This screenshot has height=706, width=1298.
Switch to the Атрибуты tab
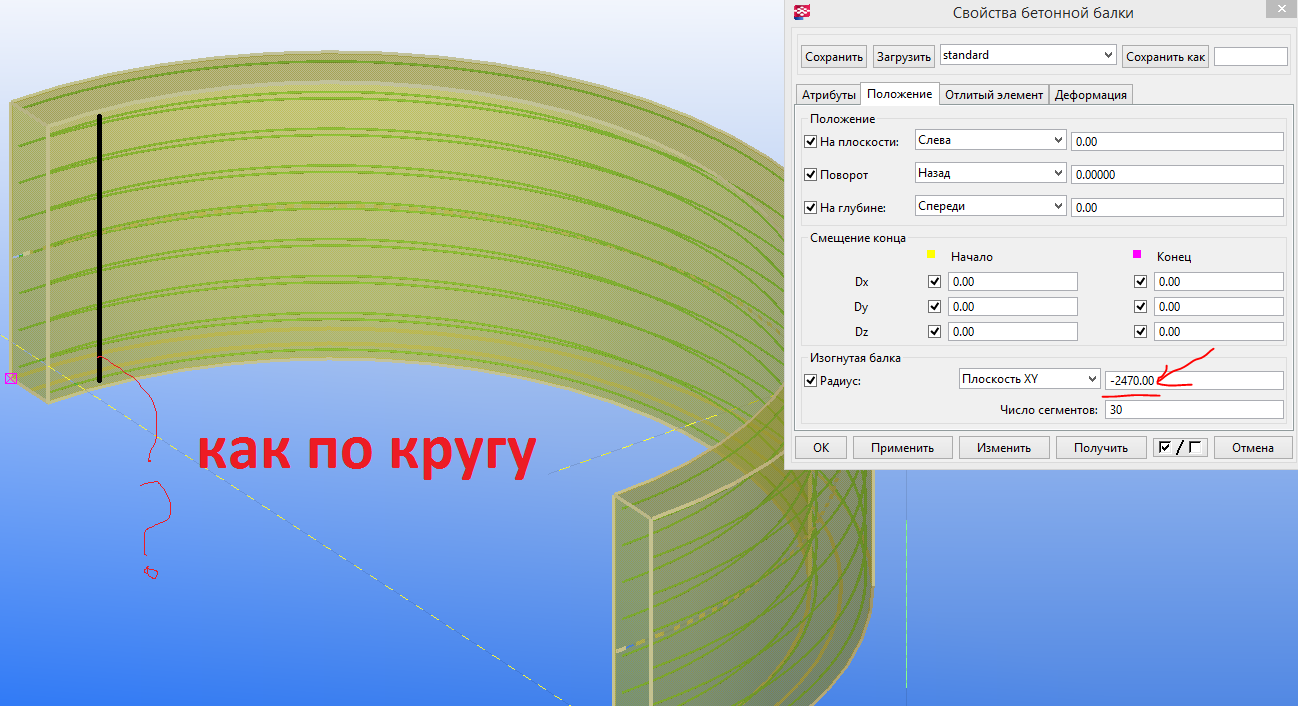pyautogui.click(x=828, y=95)
